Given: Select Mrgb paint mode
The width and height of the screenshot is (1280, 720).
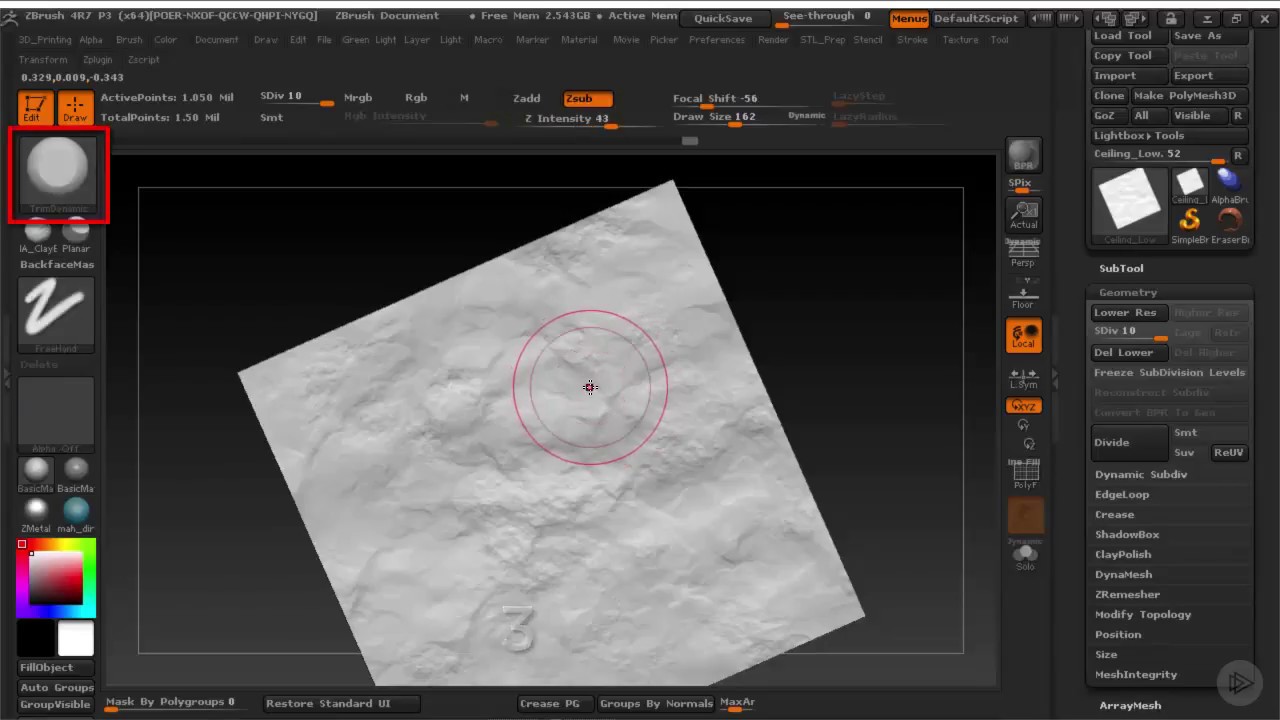Looking at the screenshot, I should click(x=358, y=98).
